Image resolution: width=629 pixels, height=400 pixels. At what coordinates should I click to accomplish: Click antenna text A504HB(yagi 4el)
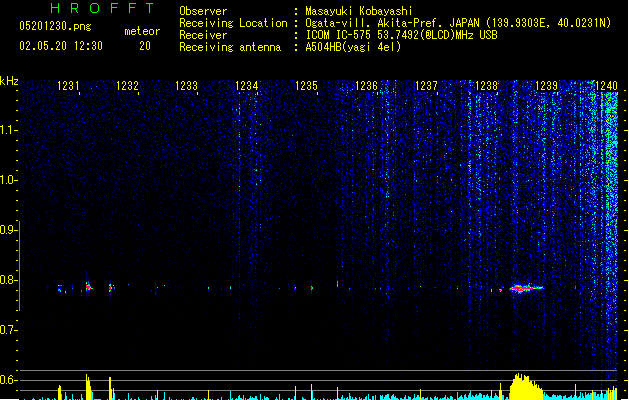[353, 47]
